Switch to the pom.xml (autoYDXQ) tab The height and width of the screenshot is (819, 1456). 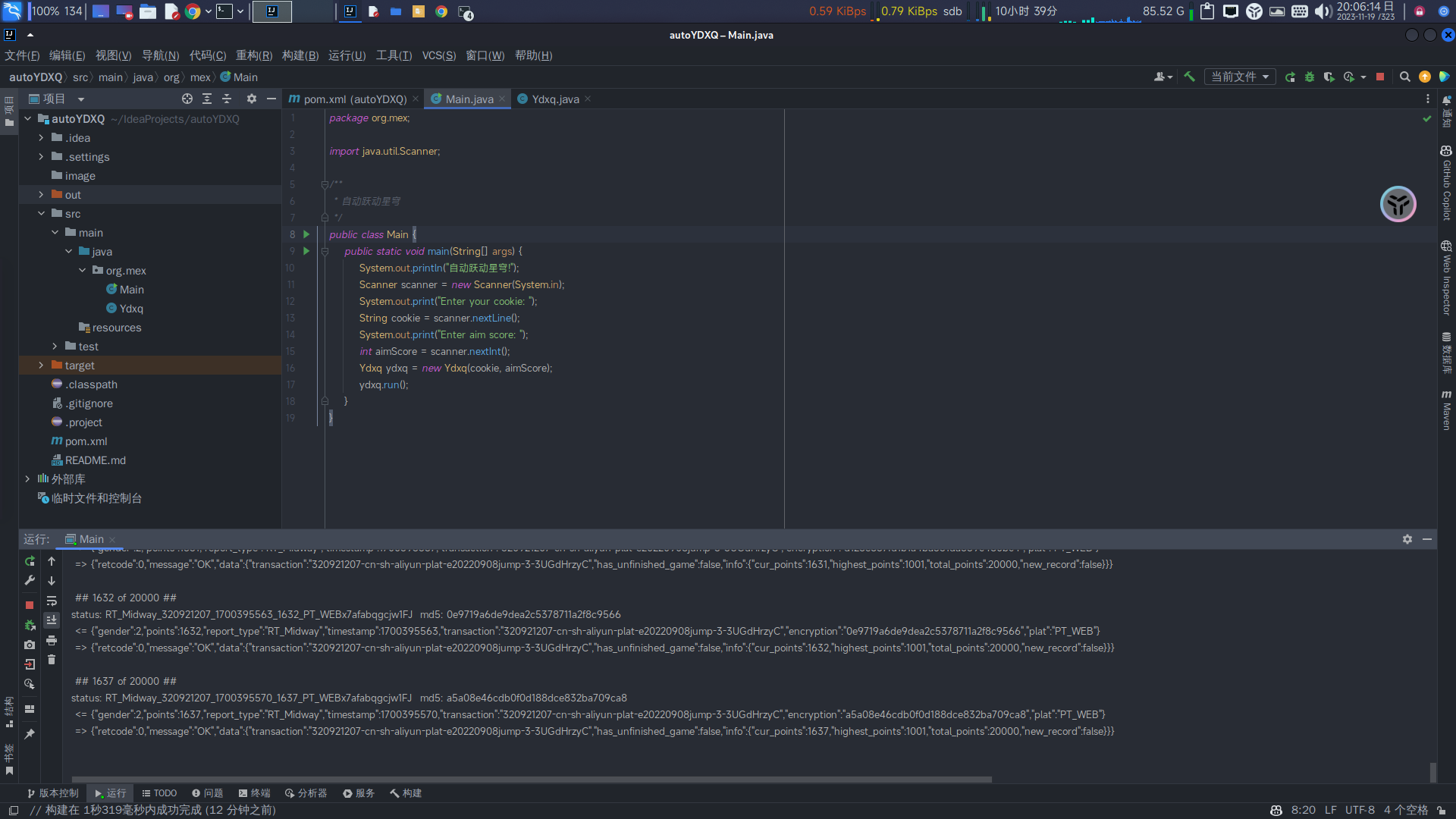pyautogui.click(x=354, y=99)
